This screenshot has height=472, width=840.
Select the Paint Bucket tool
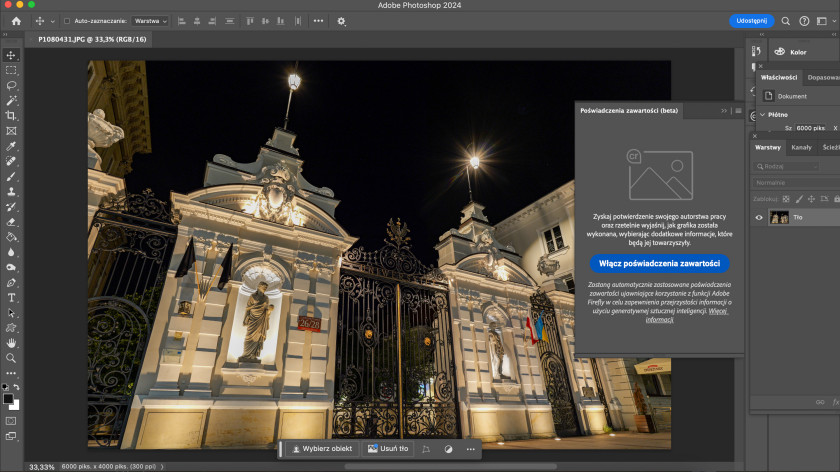[x=11, y=237]
